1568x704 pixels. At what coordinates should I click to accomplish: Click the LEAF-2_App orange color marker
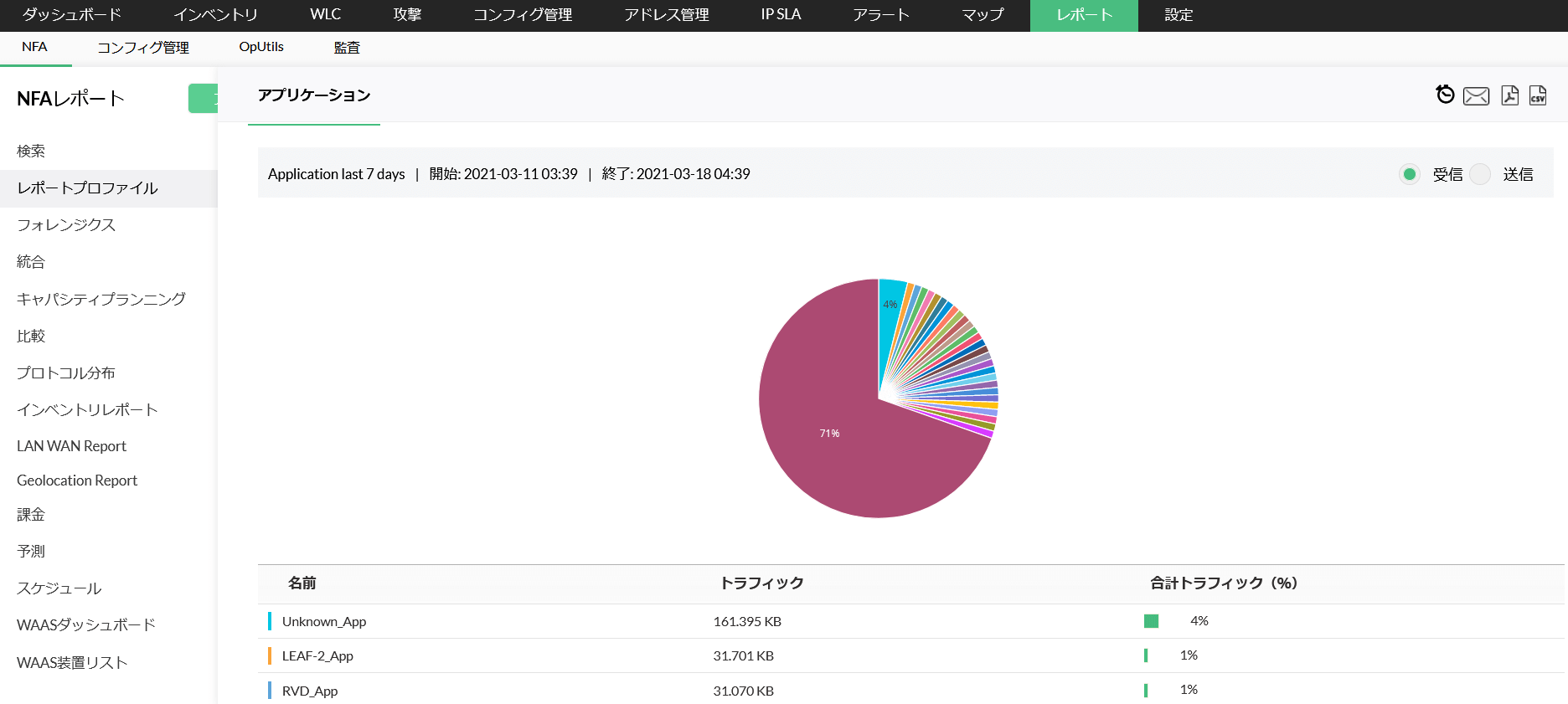point(270,655)
